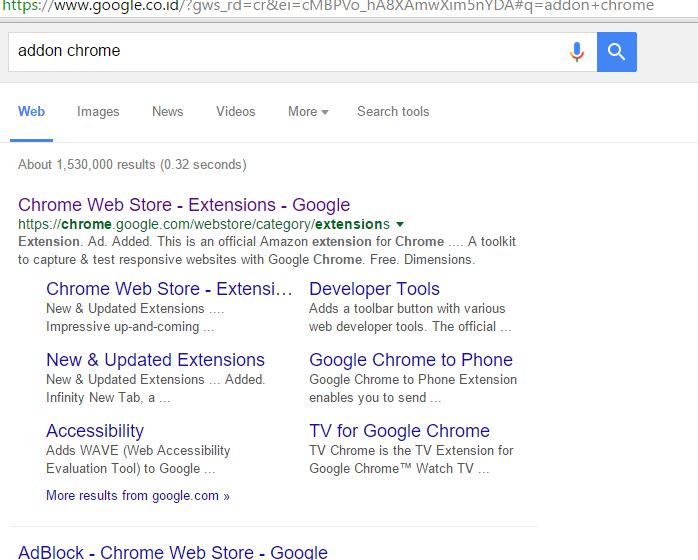Open Search tools options
Screen dimensions: 698x560
click(x=393, y=112)
